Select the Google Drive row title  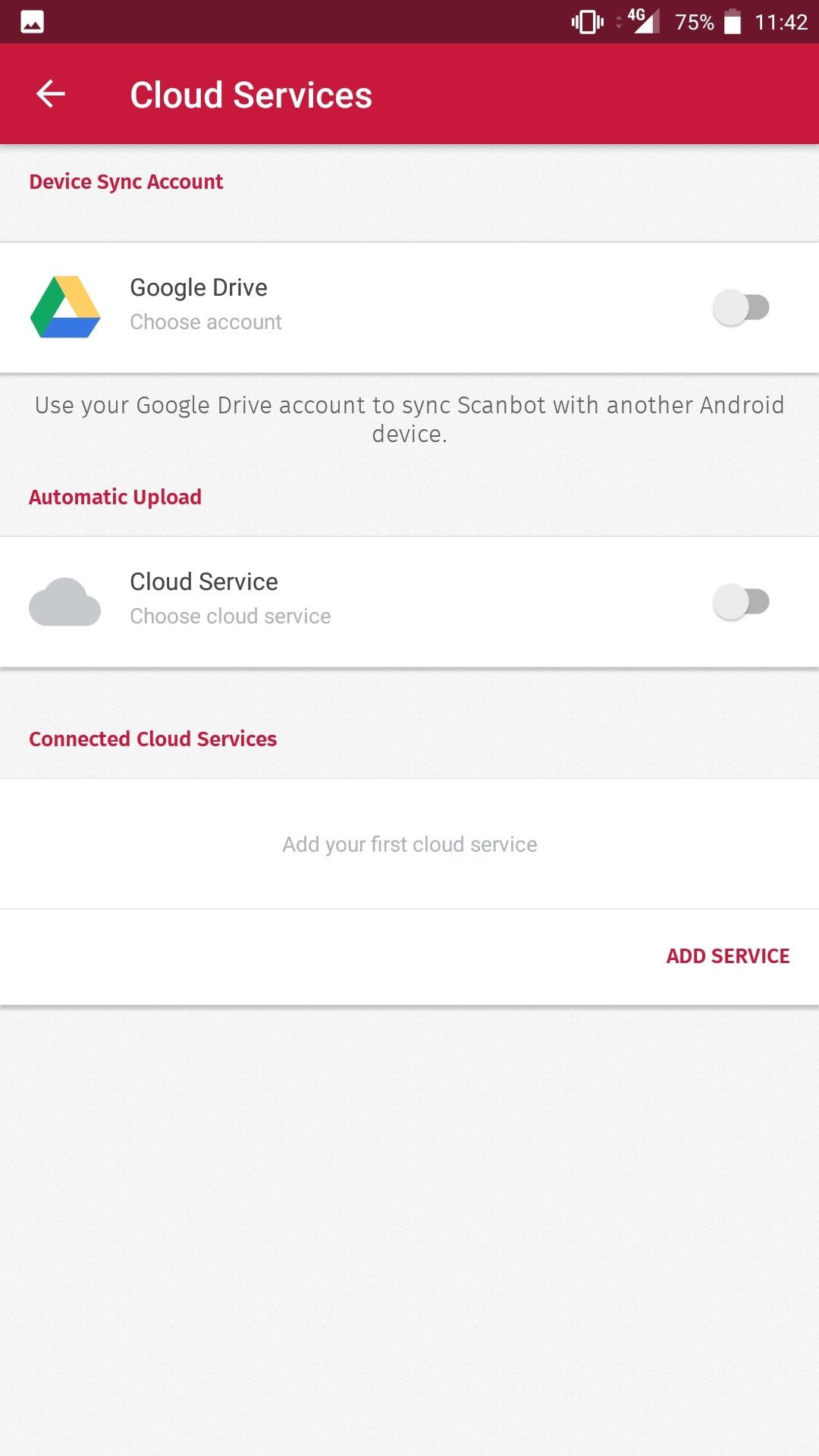[x=199, y=287]
